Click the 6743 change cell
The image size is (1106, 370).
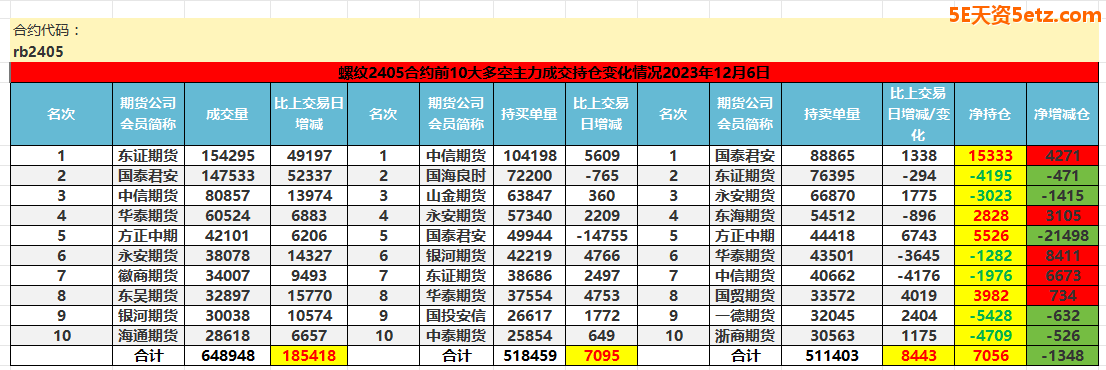[x=918, y=235]
